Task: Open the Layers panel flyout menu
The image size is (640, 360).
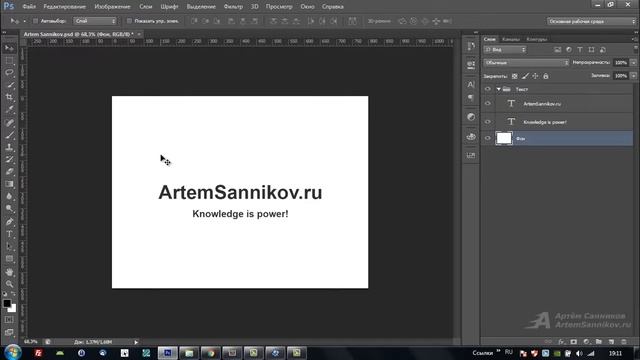Action: coord(635,39)
